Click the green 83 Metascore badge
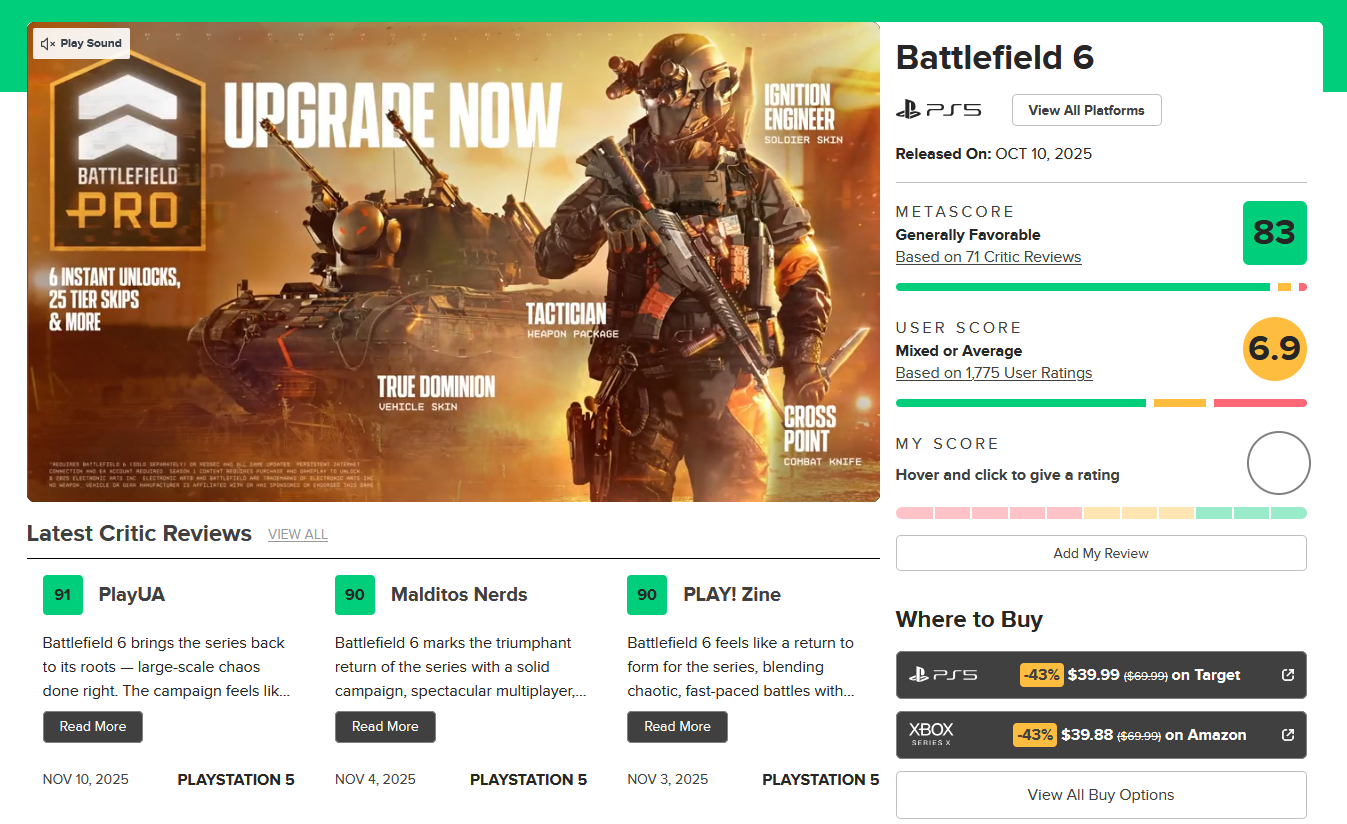This screenshot has width=1347, height=824. [1274, 233]
